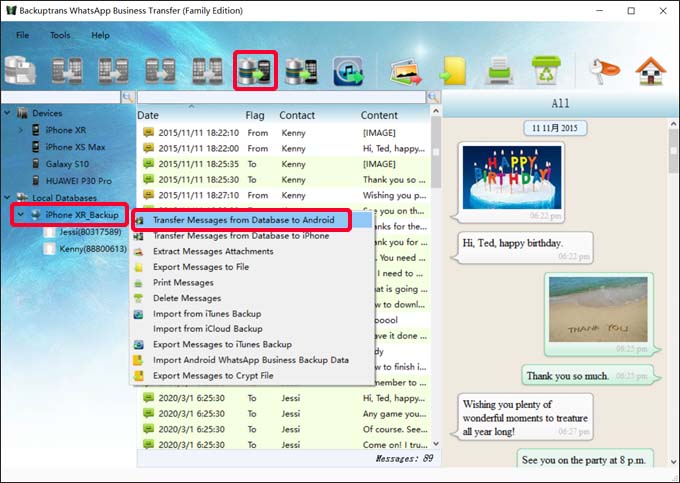The image size is (680, 483).
Task: Open the Tools menu
Action: coord(60,35)
